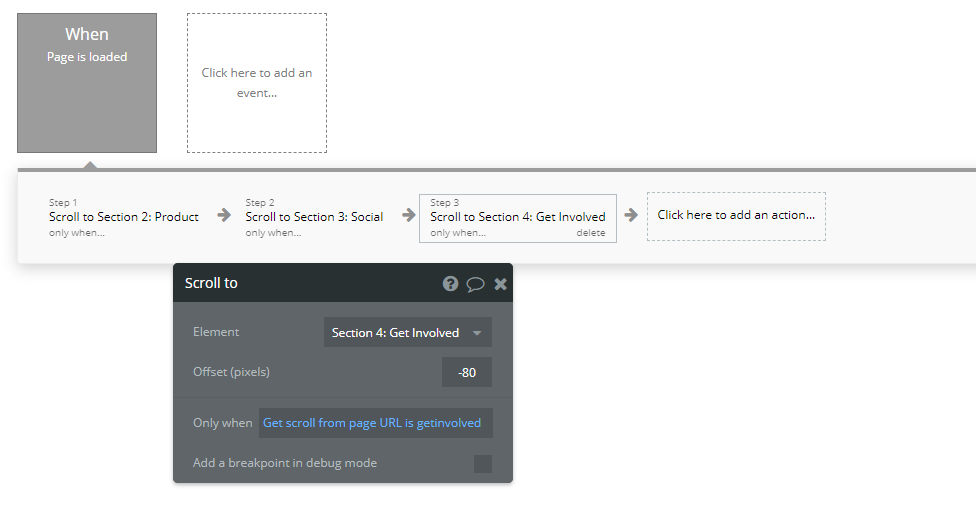Edit the Offset pixels value field
This screenshot has height=527, width=976.
pos(467,372)
